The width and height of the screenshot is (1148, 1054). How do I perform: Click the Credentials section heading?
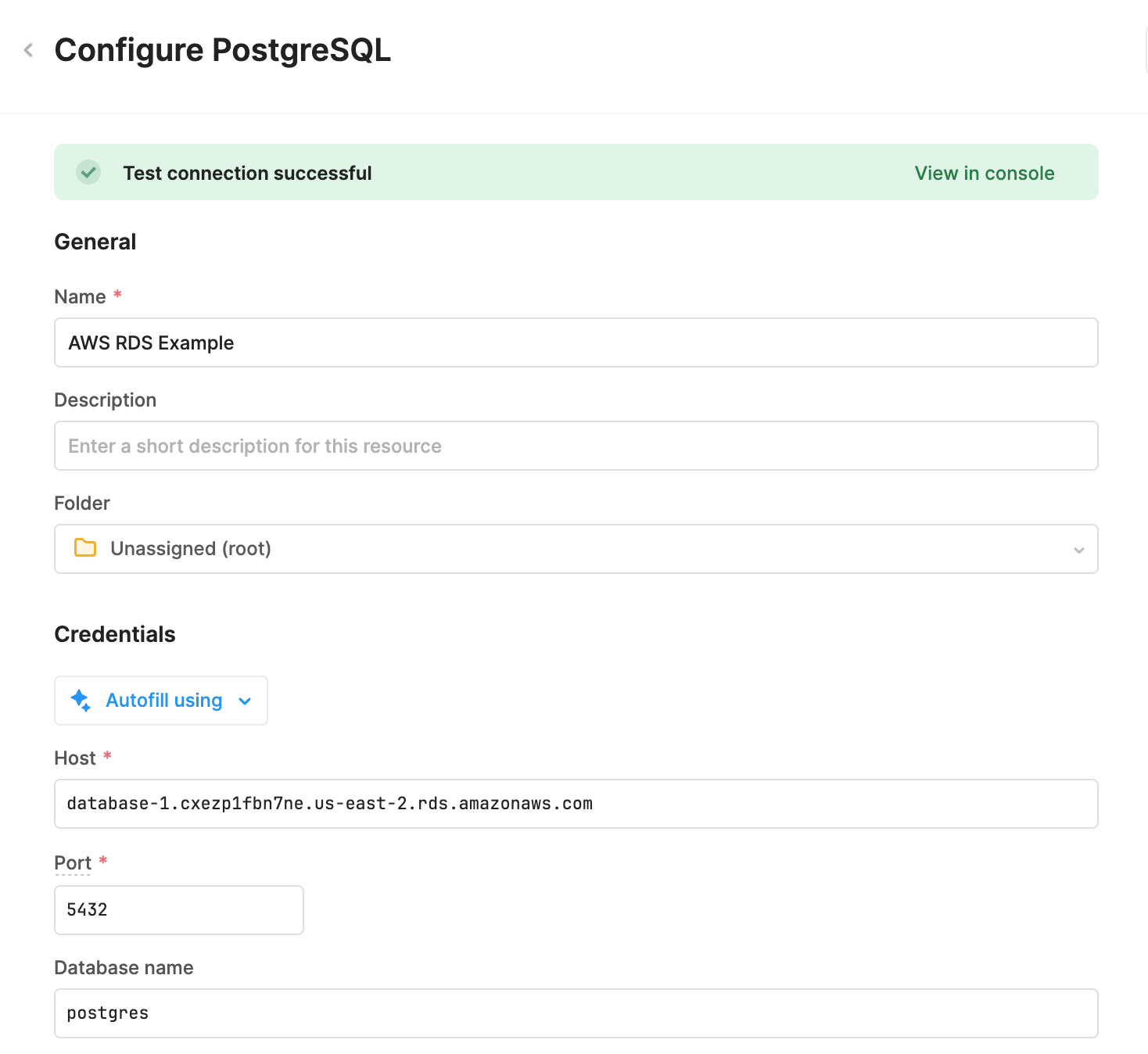click(x=115, y=634)
